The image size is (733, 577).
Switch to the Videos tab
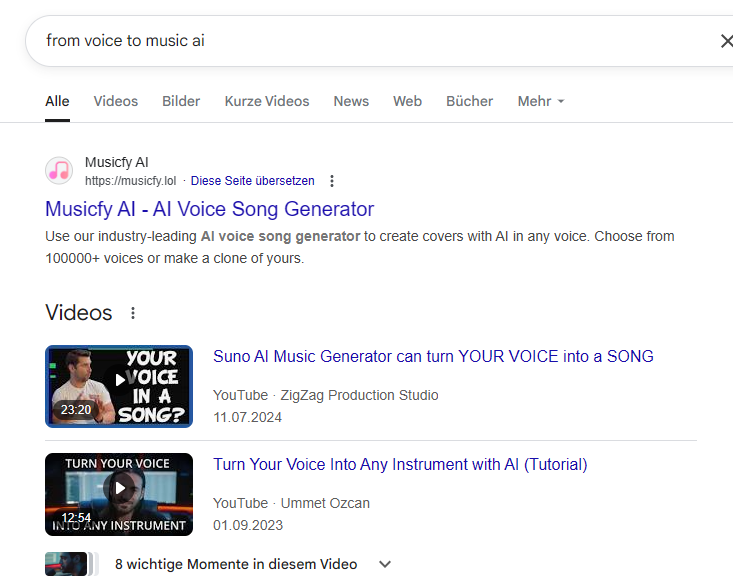point(115,101)
